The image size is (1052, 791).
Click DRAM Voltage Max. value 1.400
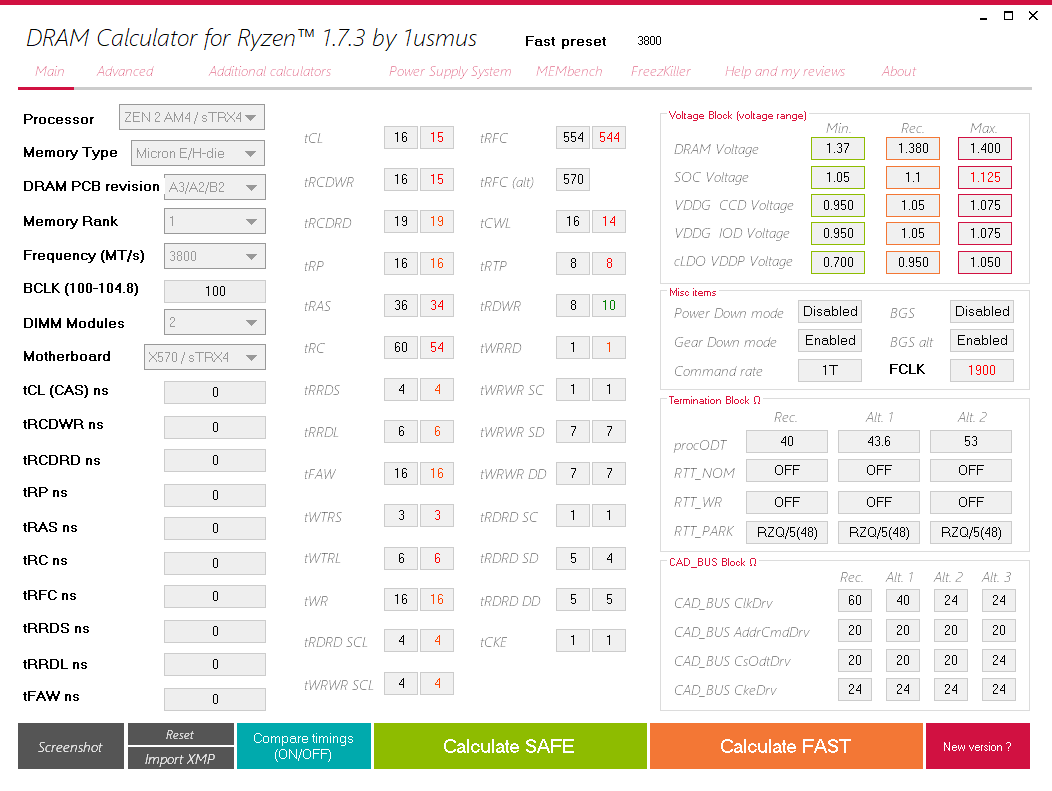(985, 148)
